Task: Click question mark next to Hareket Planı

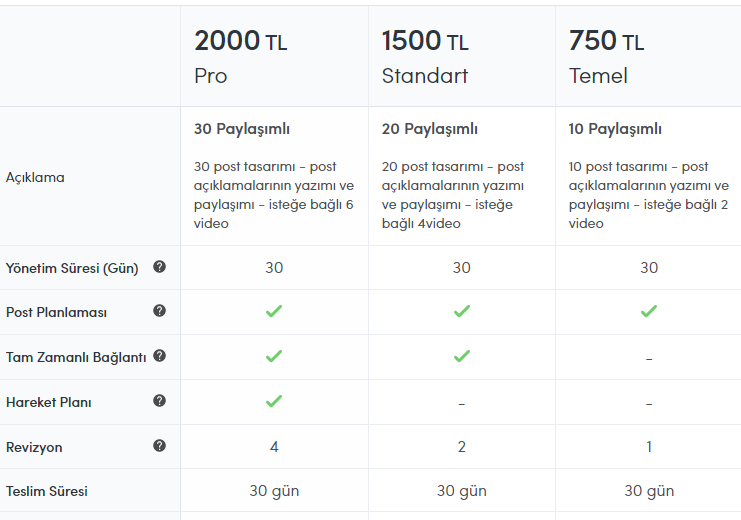Action: [160, 401]
